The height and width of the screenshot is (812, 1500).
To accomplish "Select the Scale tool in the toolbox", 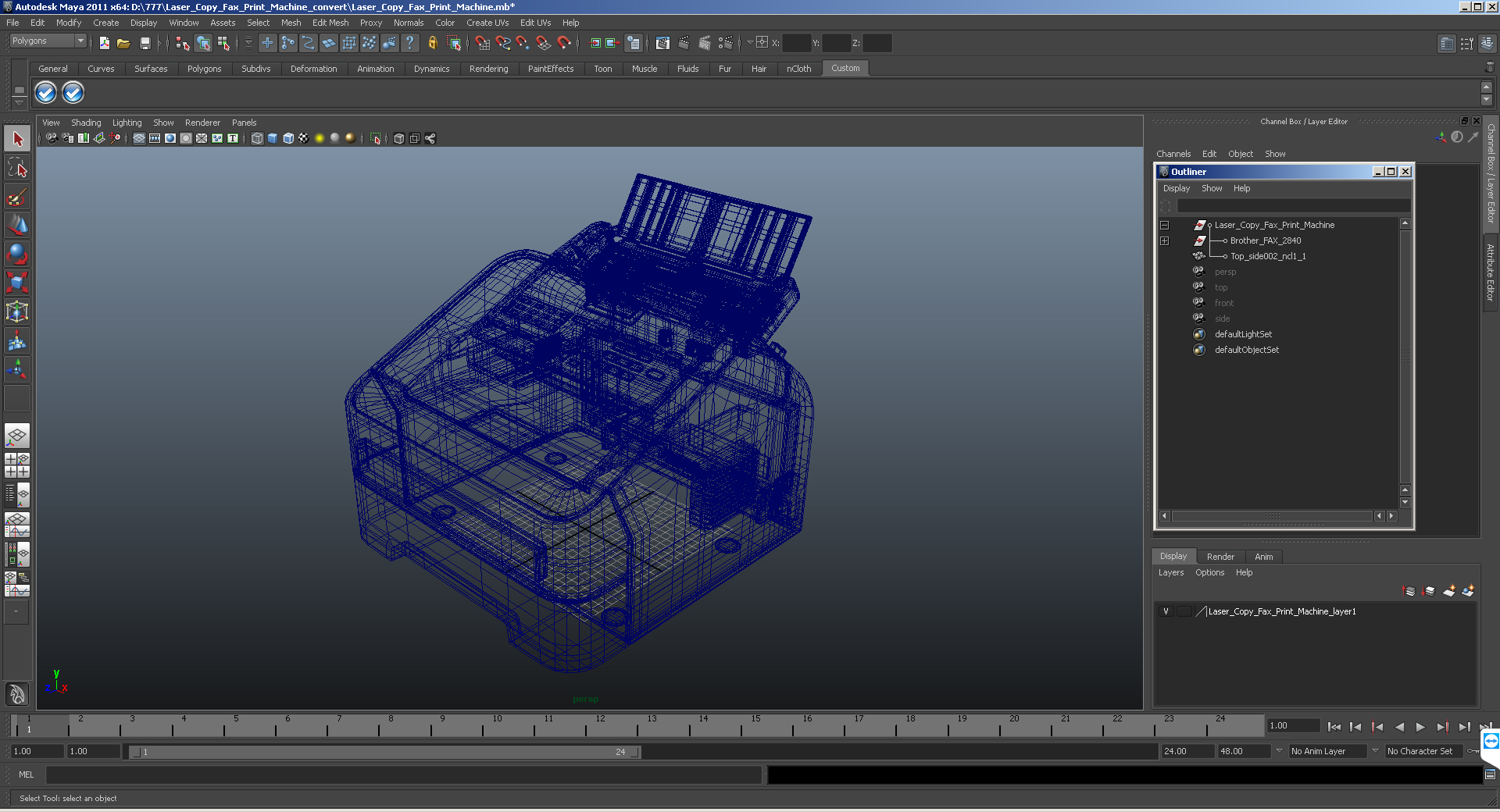I will 16,283.
